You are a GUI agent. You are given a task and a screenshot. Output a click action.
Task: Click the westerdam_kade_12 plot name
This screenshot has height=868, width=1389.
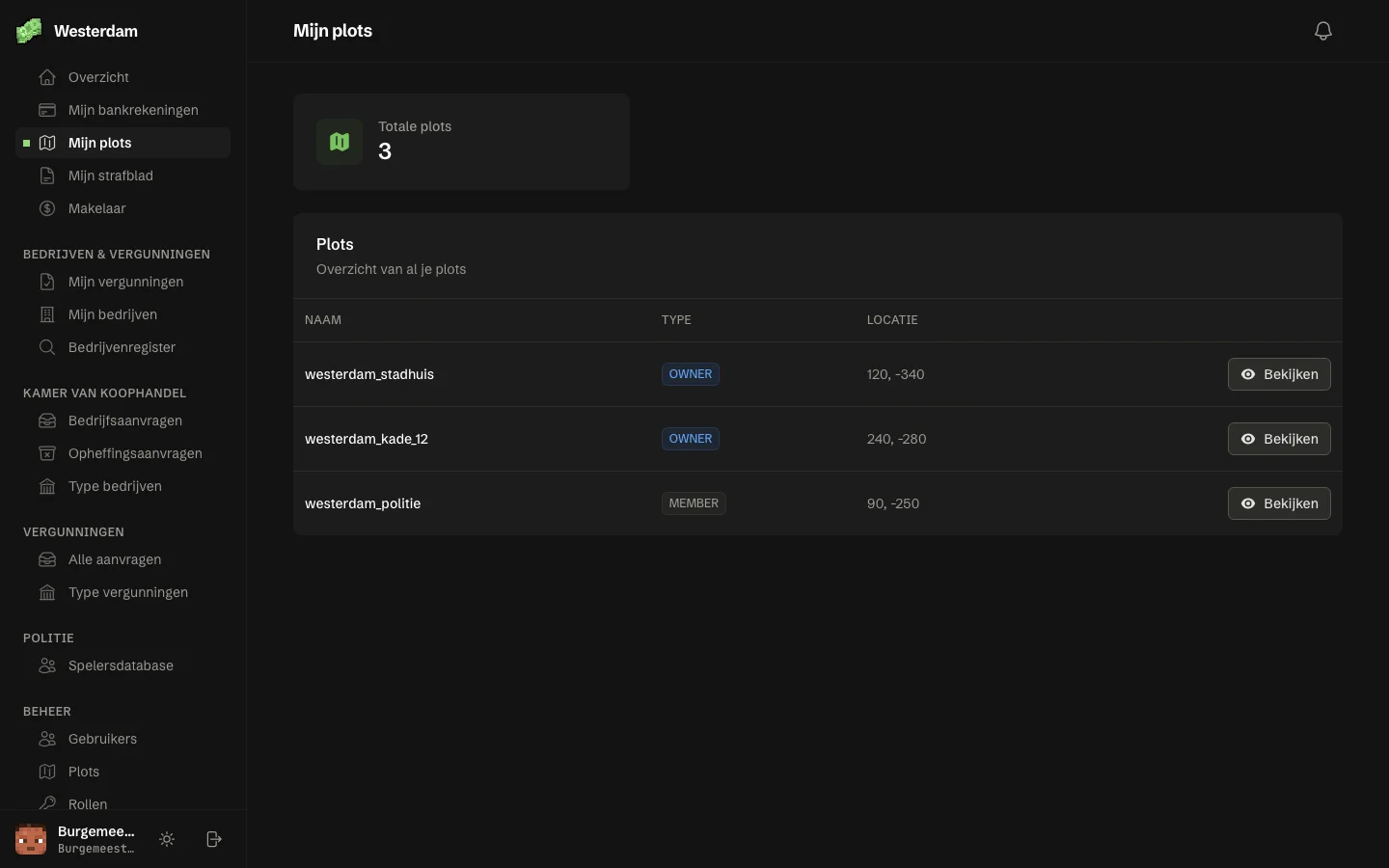[367, 439]
